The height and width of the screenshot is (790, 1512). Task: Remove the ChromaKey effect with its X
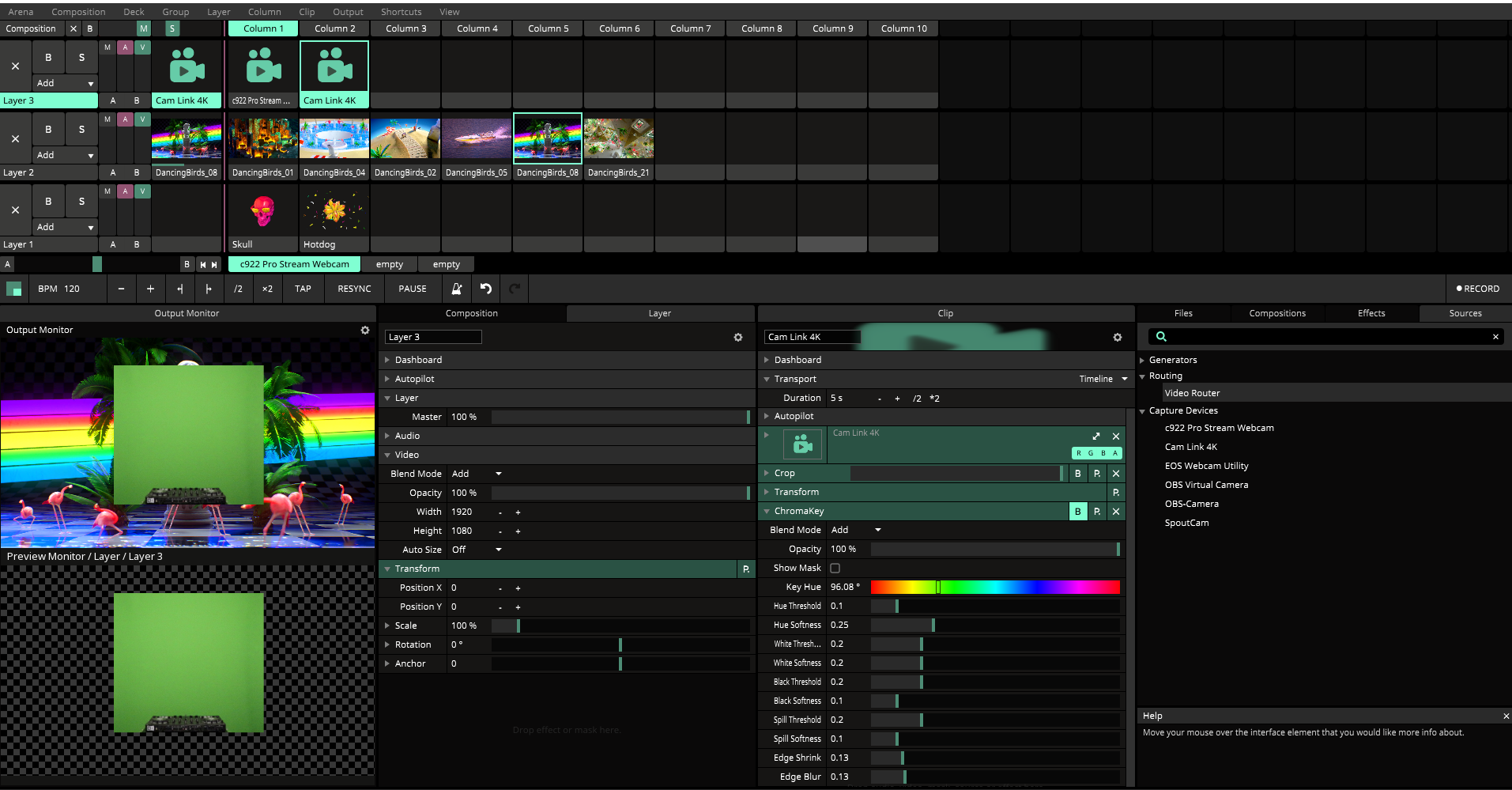pos(1116,512)
